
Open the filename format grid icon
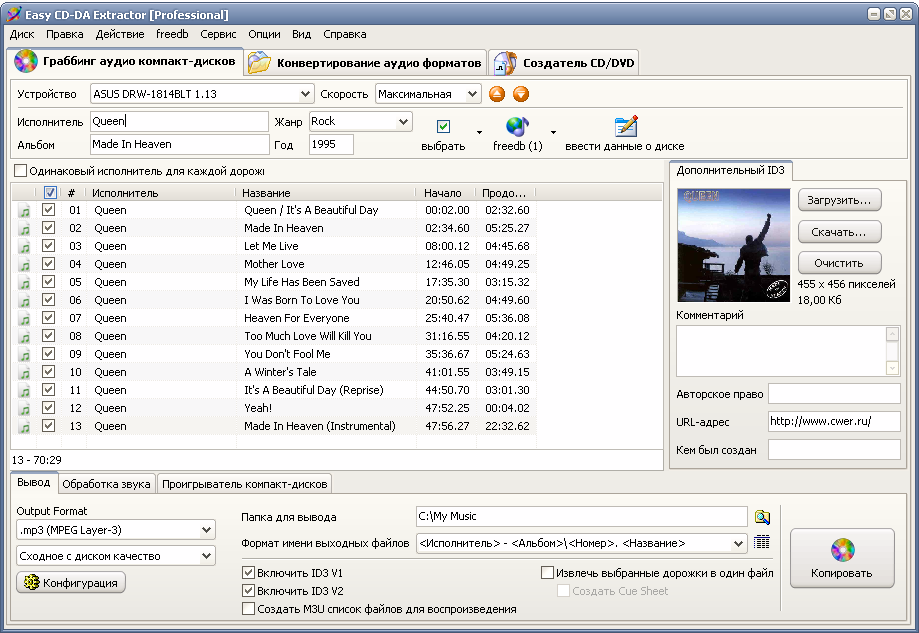click(x=763, y=543)
